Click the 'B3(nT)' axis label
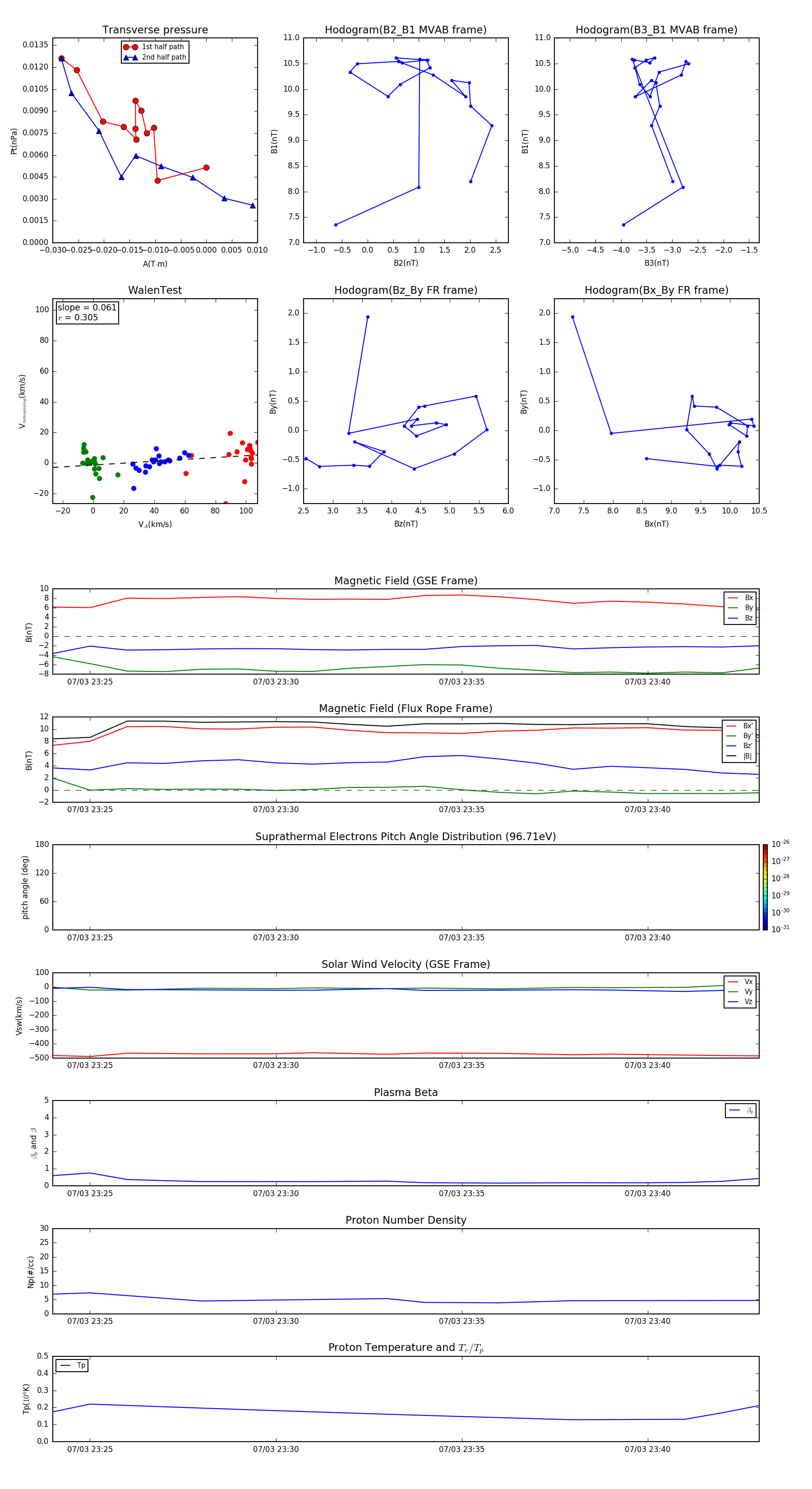812x1489 pixels. [656, 263]
